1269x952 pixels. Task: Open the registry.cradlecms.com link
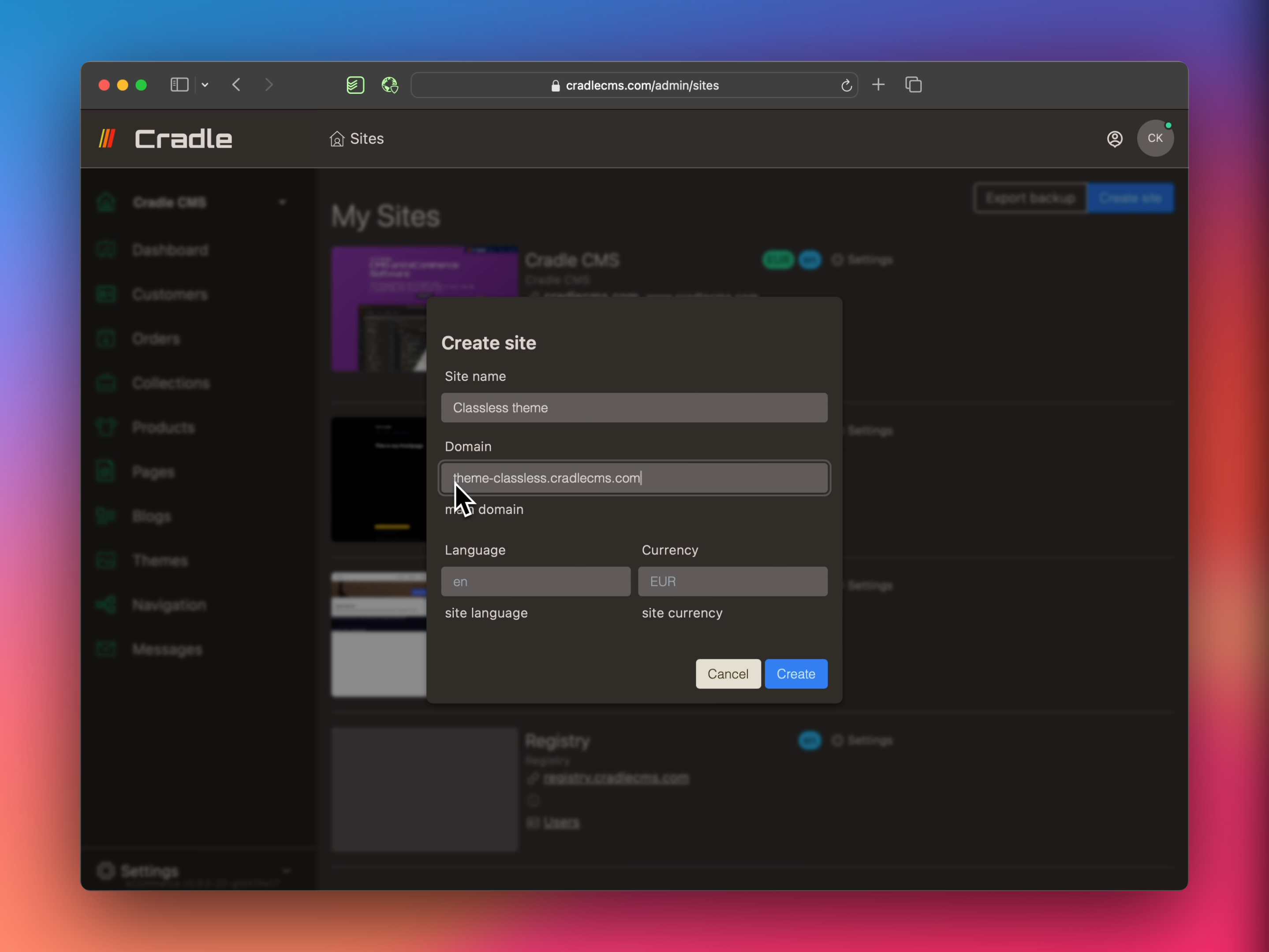click(616, 778)
